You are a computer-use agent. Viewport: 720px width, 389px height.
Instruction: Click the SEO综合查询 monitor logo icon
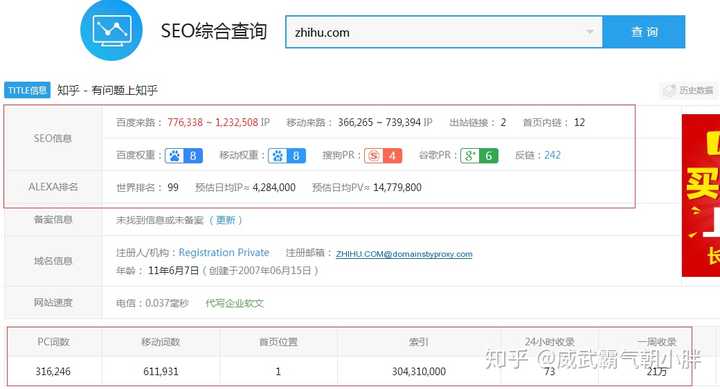click(111, 30)
